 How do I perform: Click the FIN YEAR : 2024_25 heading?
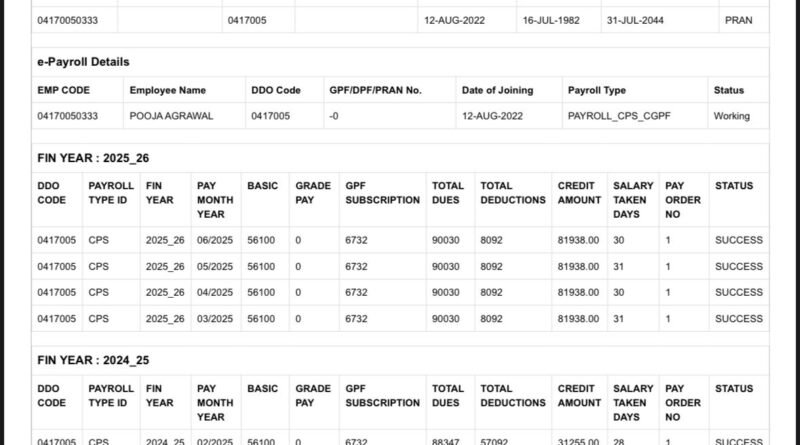point(93,360)
